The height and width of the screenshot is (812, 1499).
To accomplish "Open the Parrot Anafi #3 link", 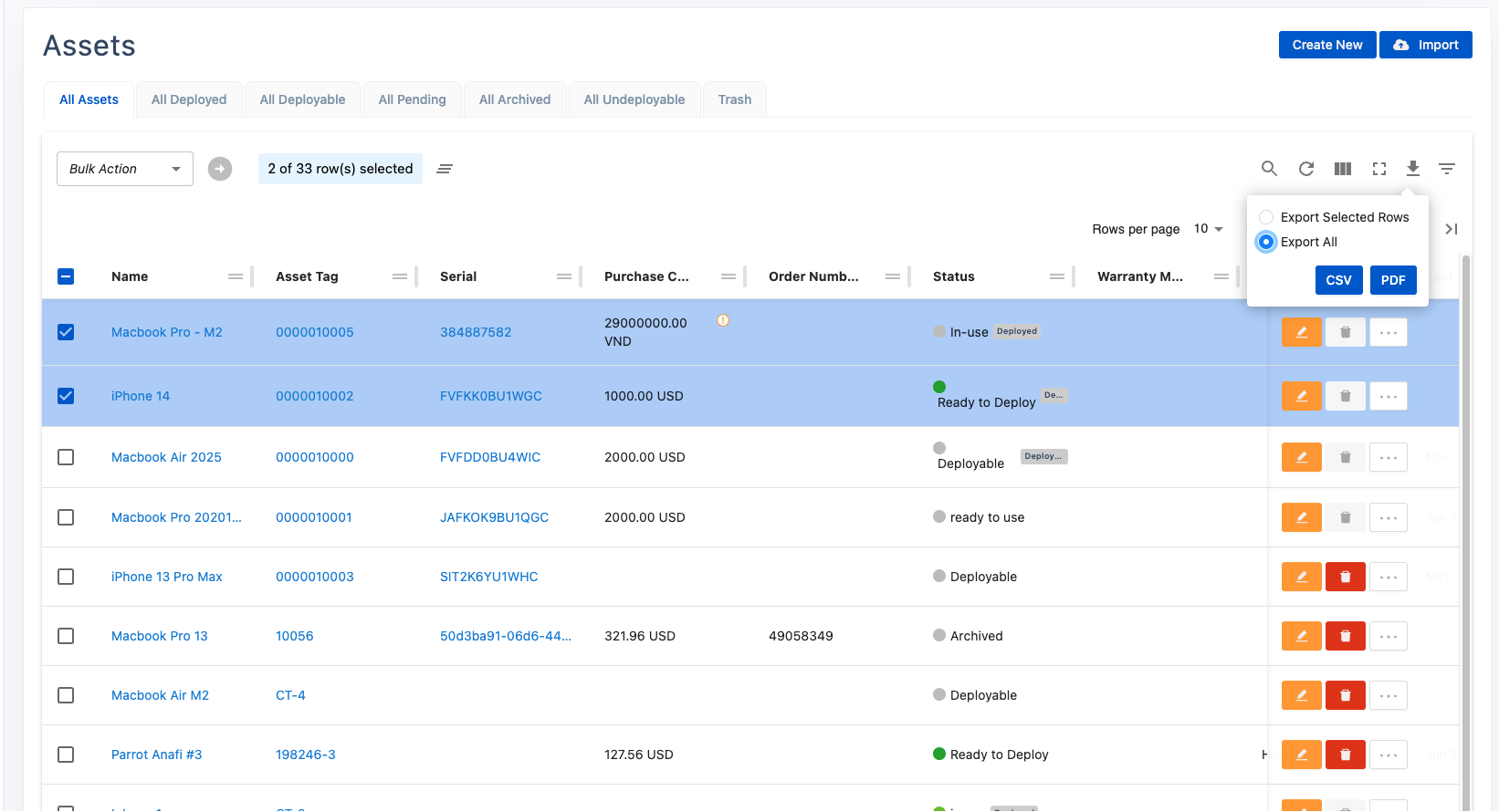I will point(157,755).
